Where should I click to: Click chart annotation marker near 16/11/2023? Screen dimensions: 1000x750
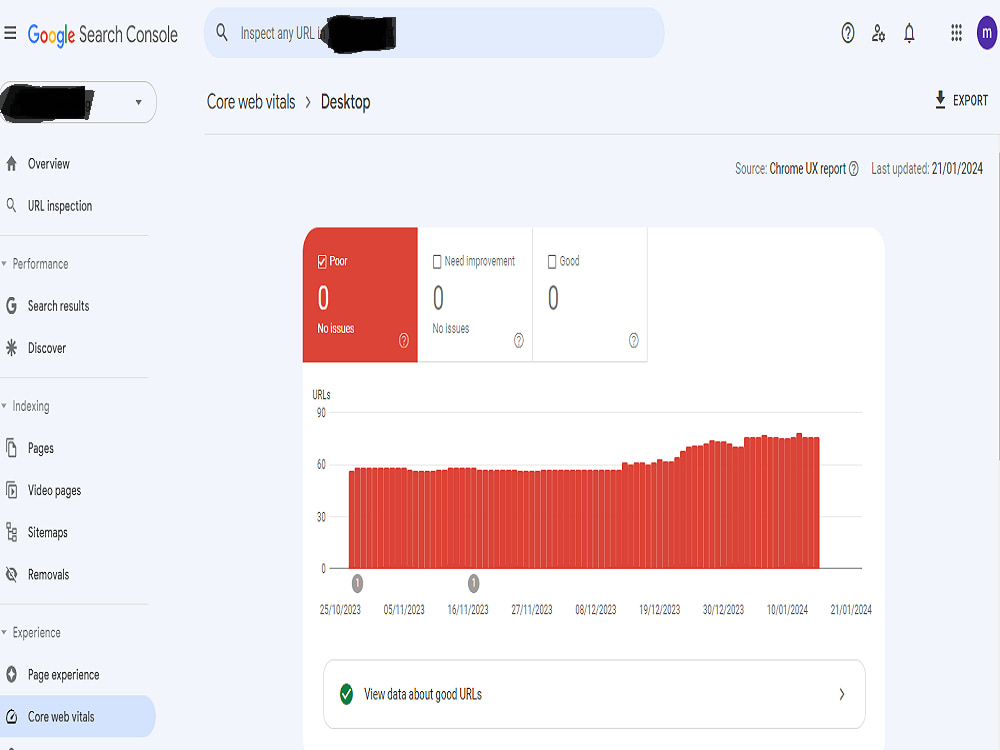click(473, 583)
